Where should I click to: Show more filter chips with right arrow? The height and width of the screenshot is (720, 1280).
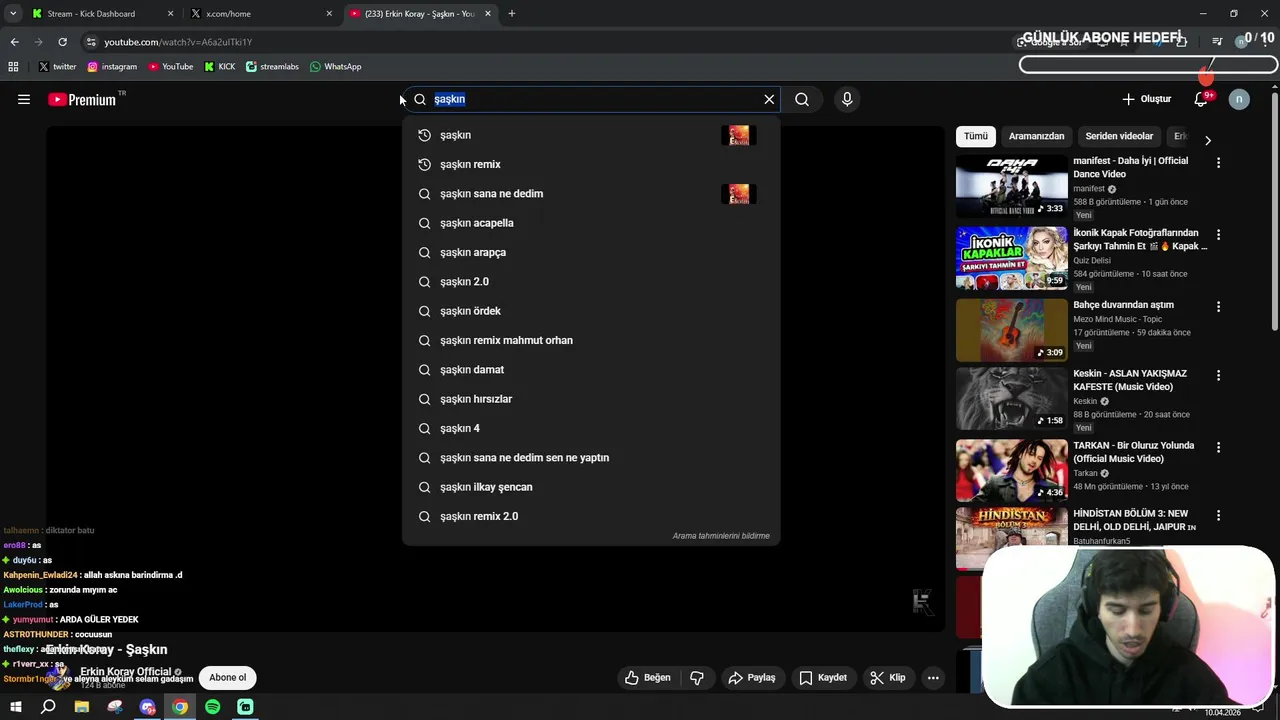tap(1207, 140)
